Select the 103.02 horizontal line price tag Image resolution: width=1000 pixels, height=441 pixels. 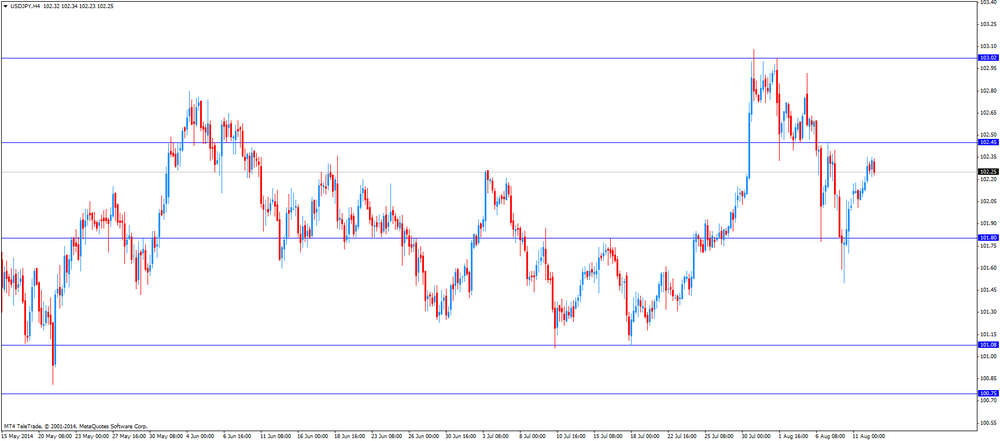pos(987,57)
